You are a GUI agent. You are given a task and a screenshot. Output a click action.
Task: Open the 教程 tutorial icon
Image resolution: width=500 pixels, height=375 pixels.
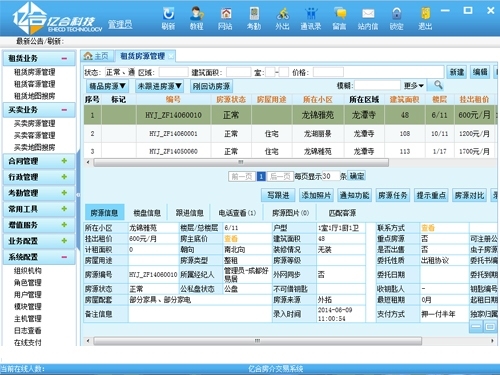197,14
